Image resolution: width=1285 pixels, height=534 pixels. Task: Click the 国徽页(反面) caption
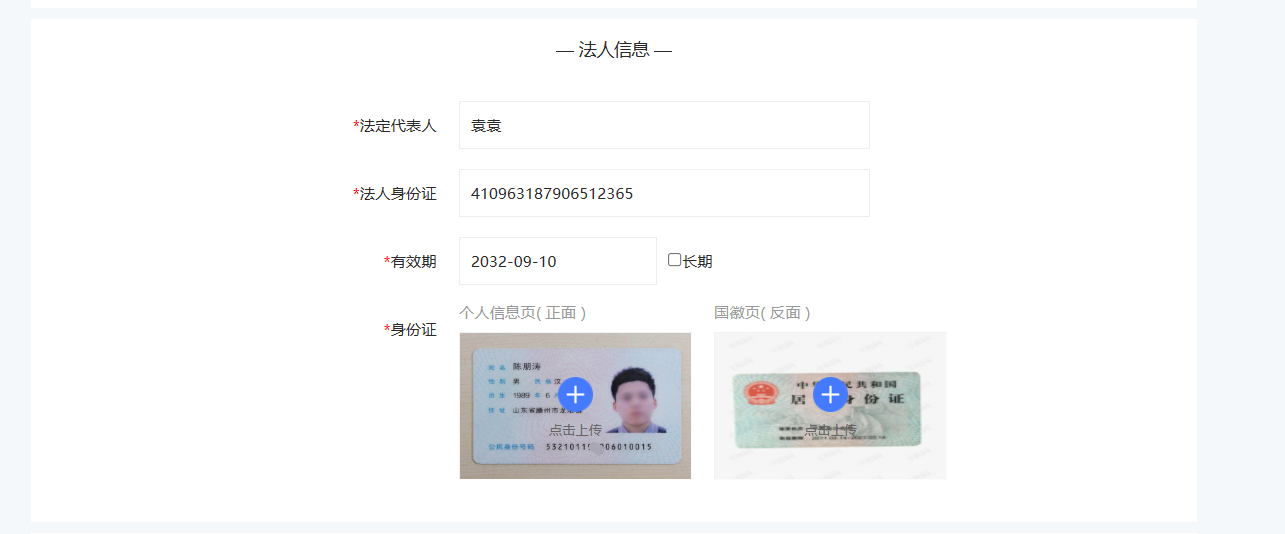click(762, 313)
